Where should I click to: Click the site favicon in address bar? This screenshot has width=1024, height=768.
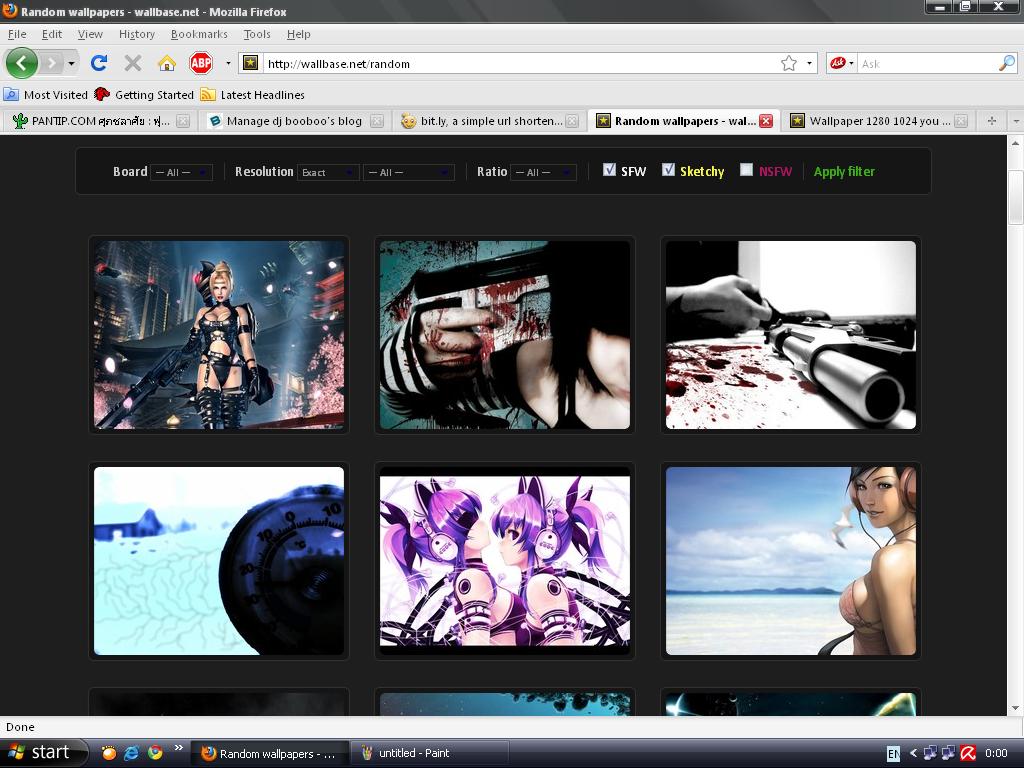250,63
